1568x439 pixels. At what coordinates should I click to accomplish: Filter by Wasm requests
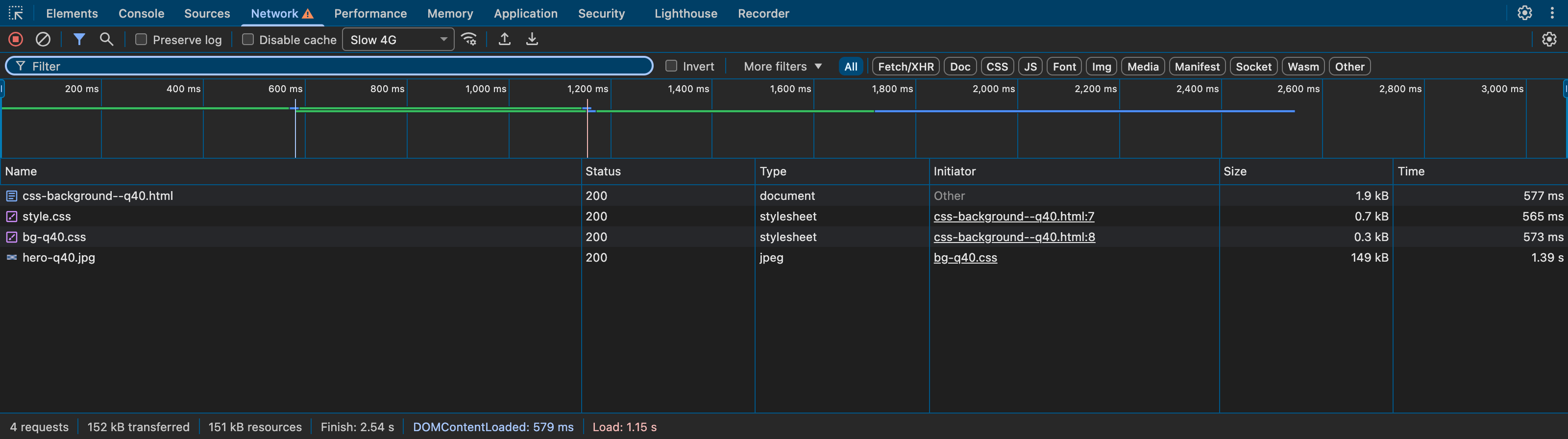pyautogui.click(x=1303, y=66)
